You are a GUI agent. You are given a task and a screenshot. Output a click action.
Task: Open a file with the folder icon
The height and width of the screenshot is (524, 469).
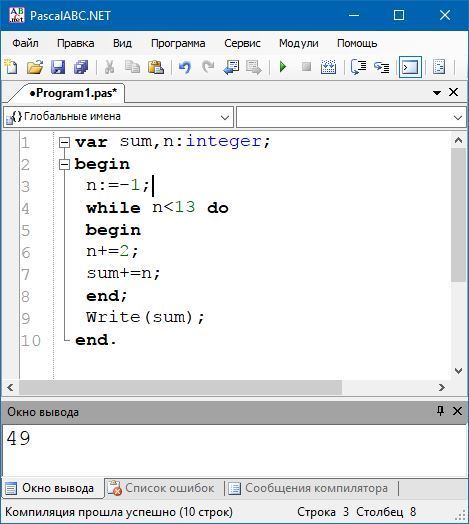(x=35, y=67)
